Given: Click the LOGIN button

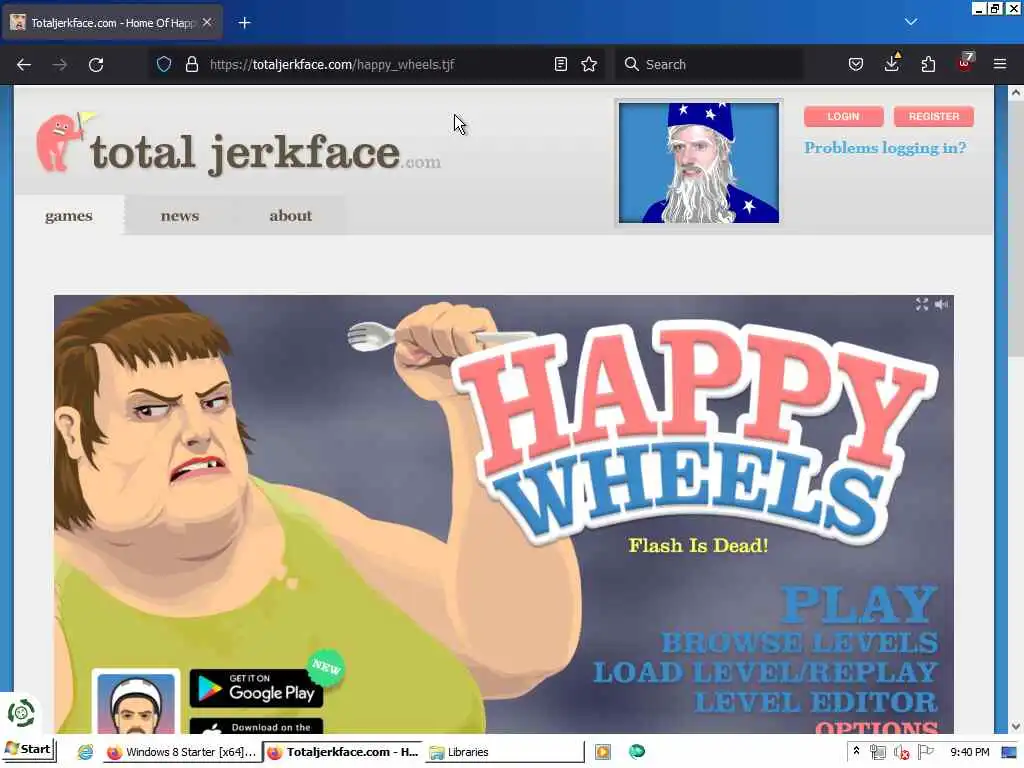Looking at the screenshot, I should (843, 116).
